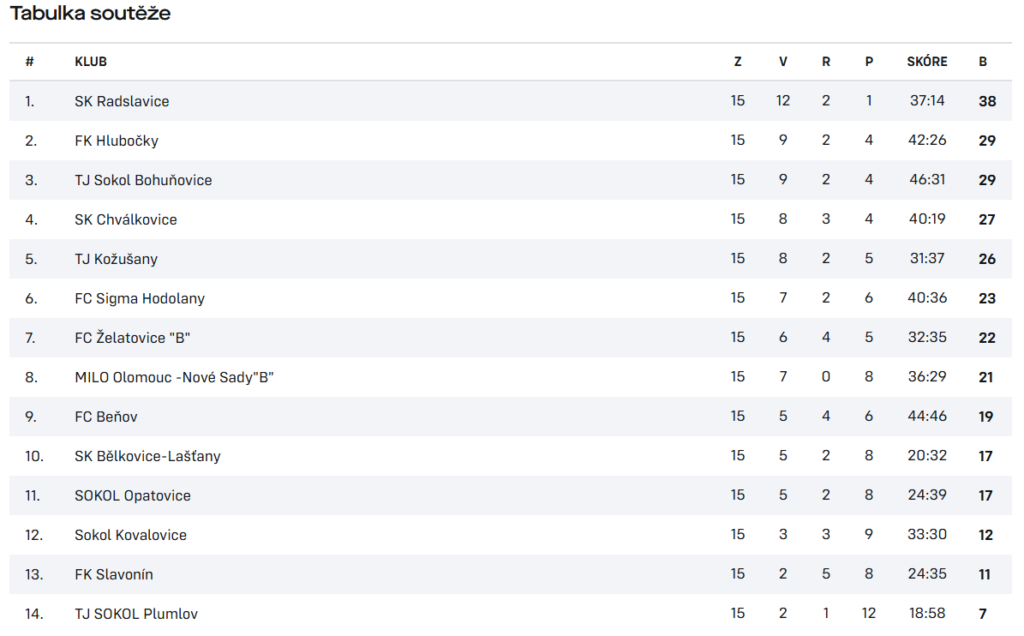Click the SKÓRE column header
Image resolution: width=1024 pixels, height=636 pixels.
tap(927, 61)
